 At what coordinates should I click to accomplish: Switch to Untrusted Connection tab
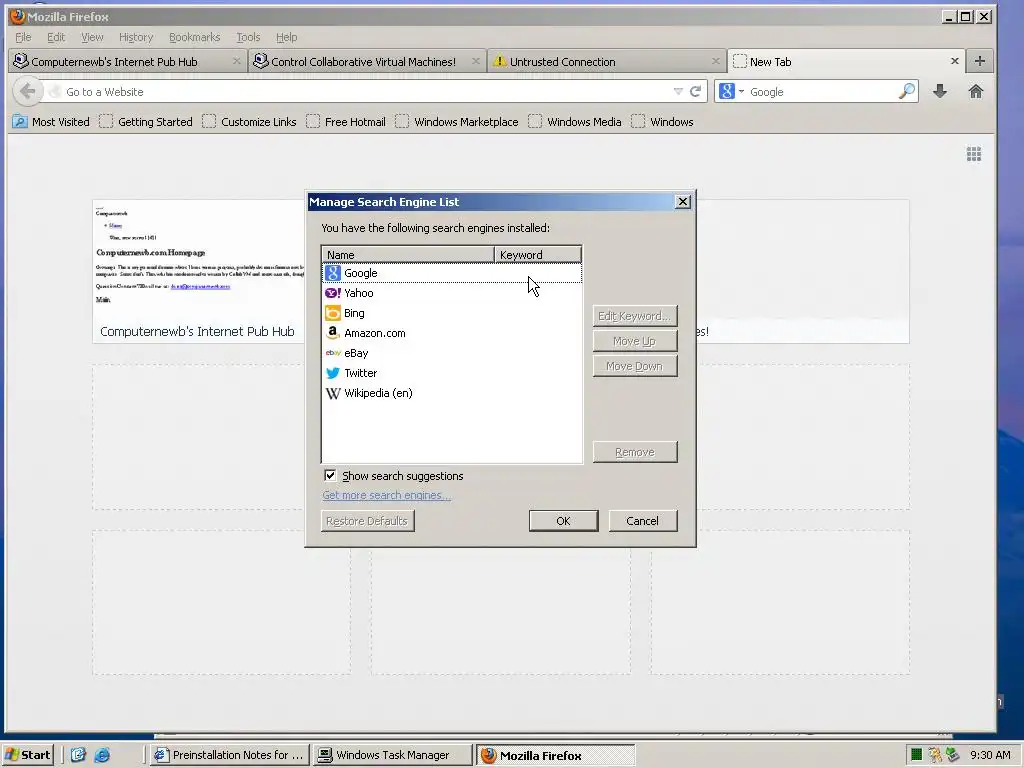(607, 61)
